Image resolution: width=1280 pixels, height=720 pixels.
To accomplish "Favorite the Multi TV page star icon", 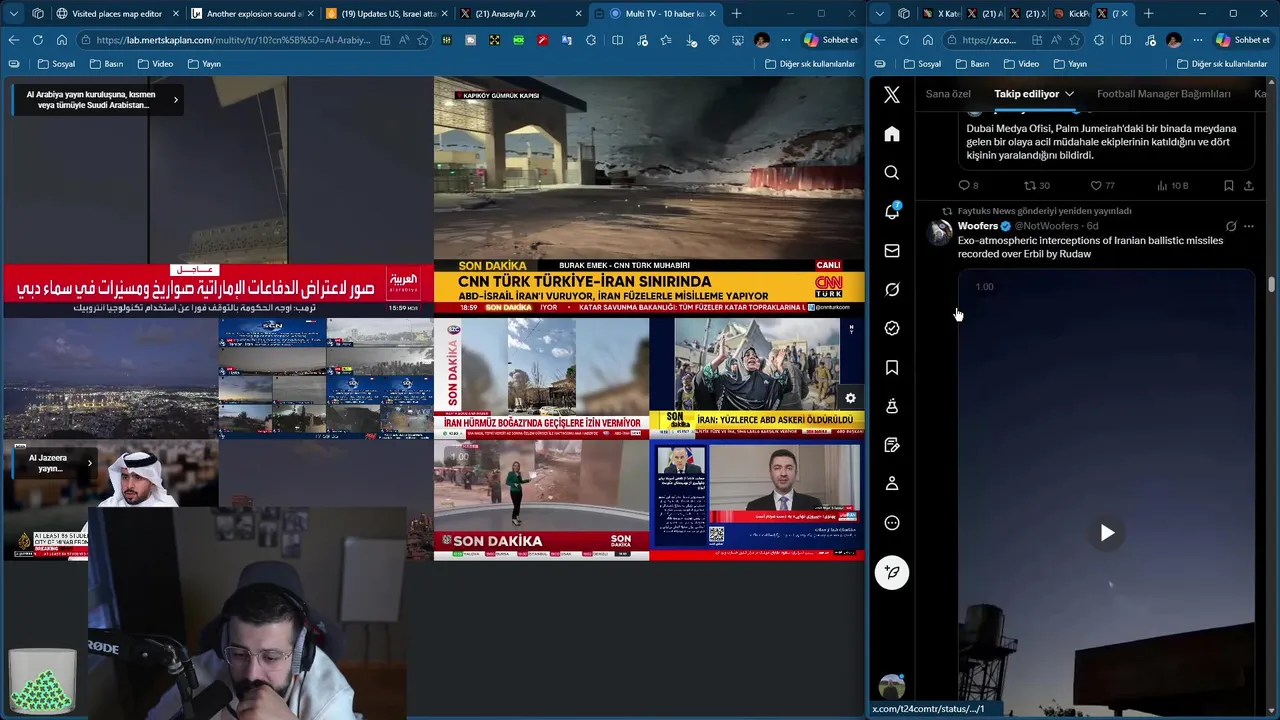I will click(x=423, y=40).
